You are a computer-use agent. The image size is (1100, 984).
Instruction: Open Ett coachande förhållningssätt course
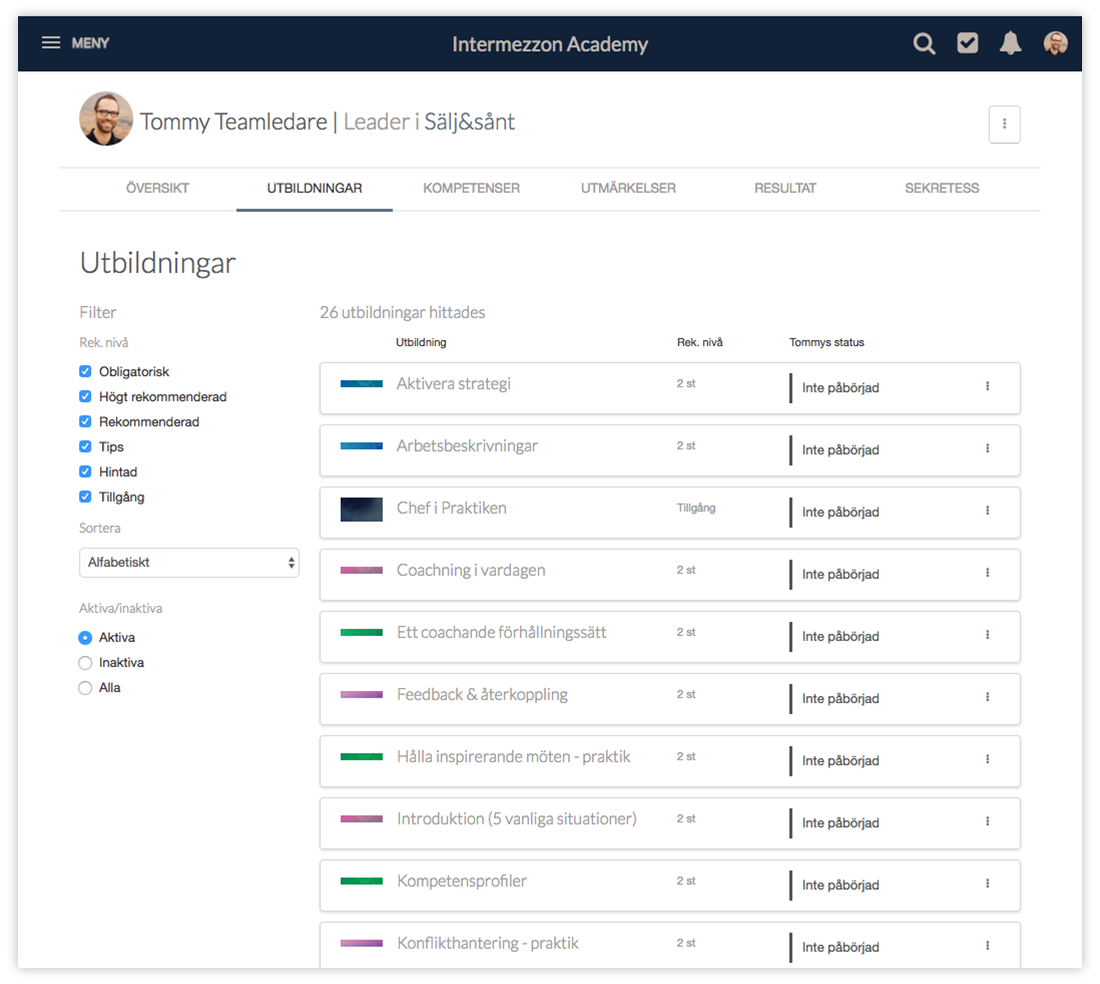pos(502,633)
